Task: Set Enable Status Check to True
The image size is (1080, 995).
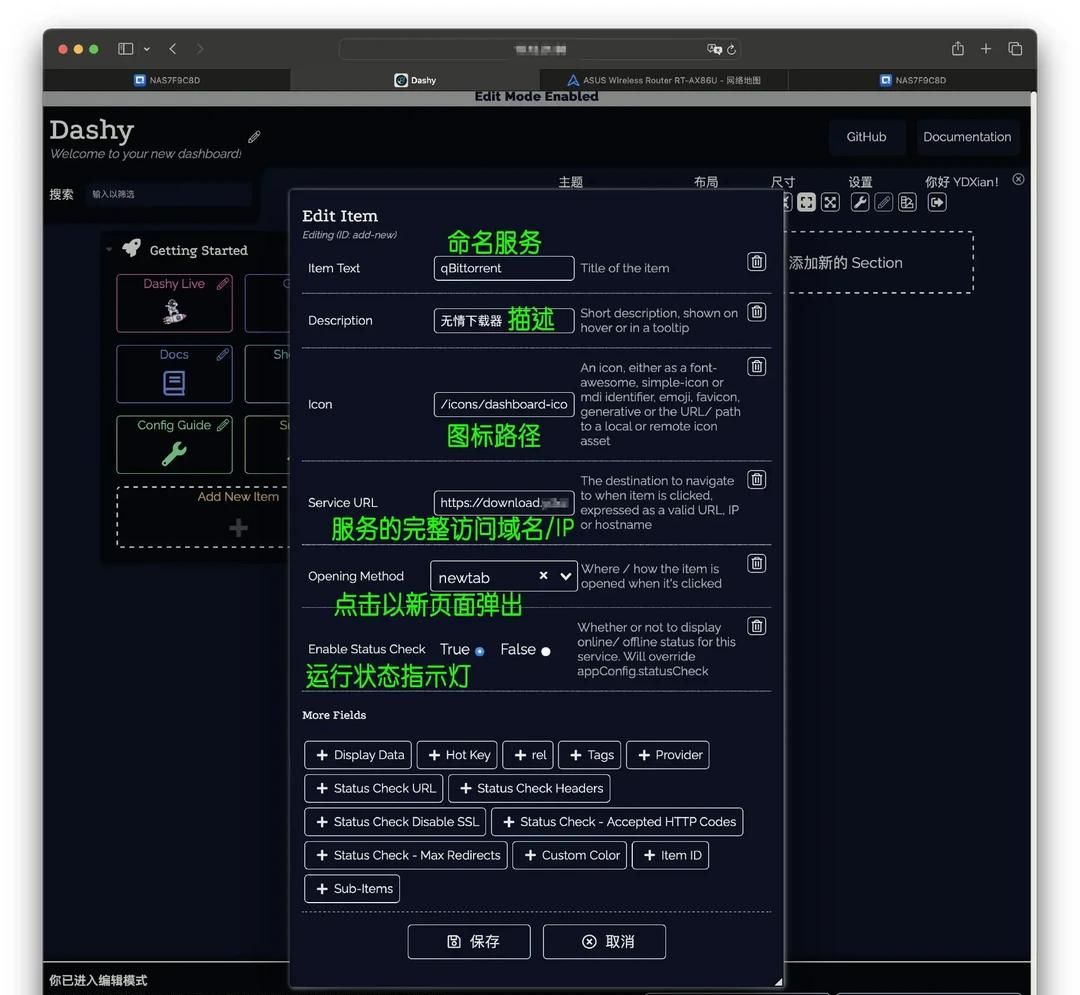Action: click(479, 651)
